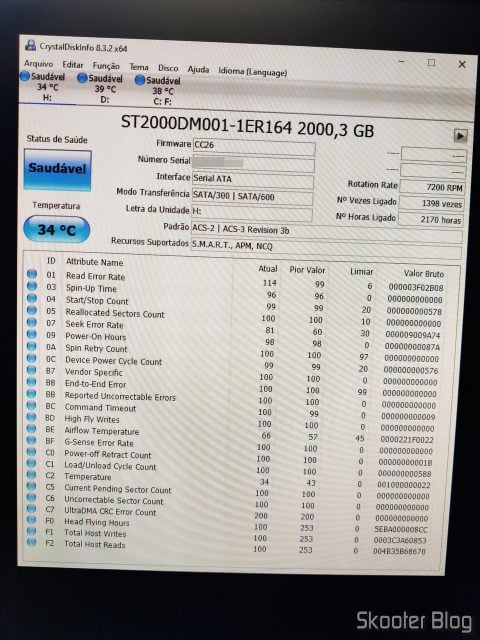Click status icon for Reallocated Sectors Count

pos(32,310)
